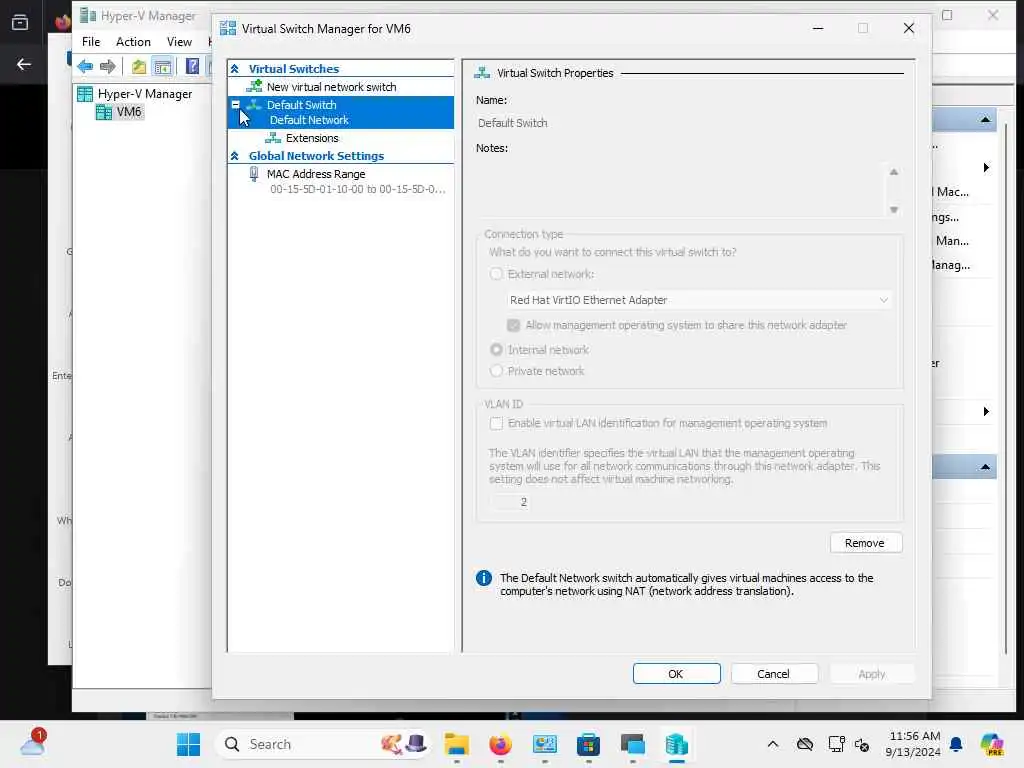Click the back arrow in Hyper-V Manager toolbar

point(85,66)
